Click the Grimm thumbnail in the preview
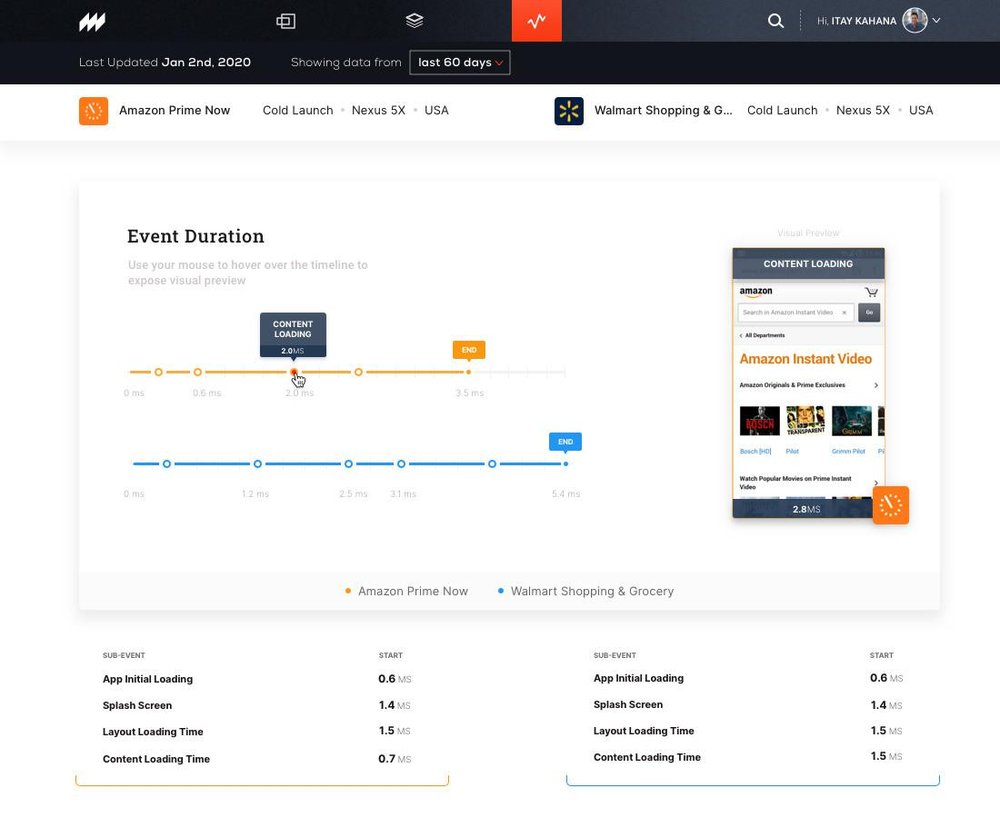This screenshot has width=1000, height=836. pos(852,421)
